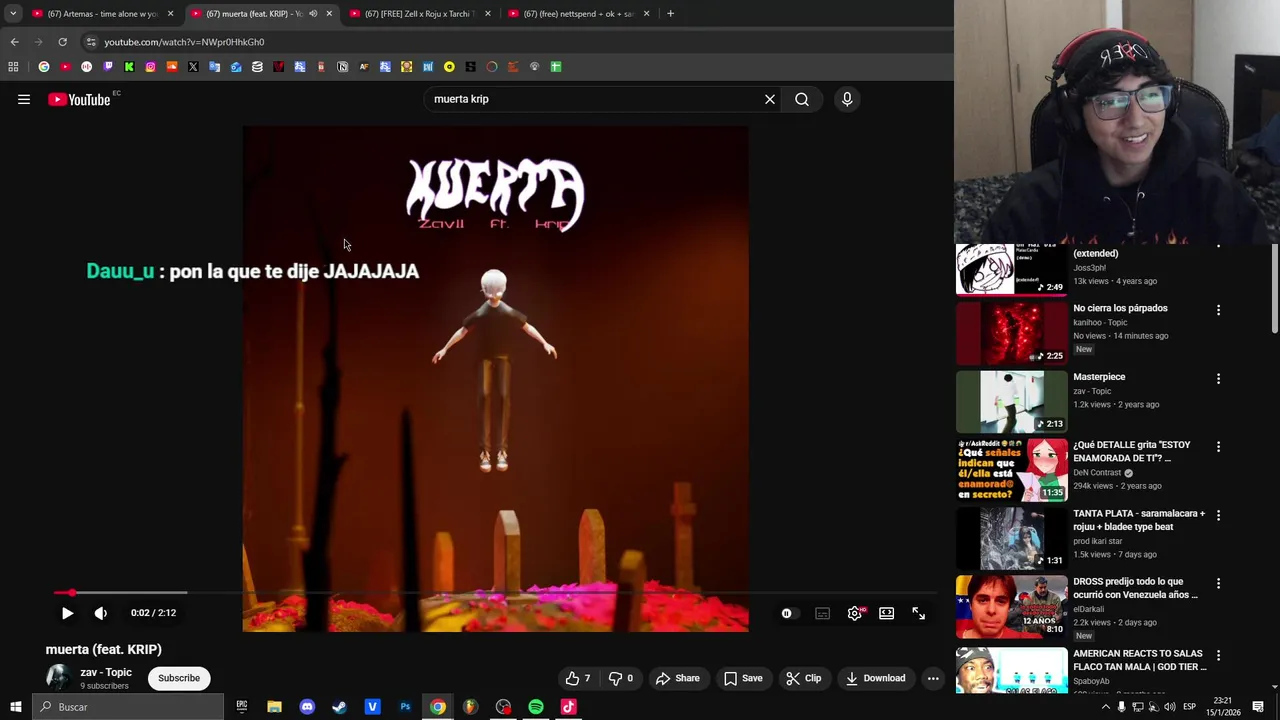The width and height of the screenshot is (1280, 720).
Task: Open Discord from the taskbar
Action: [307, 707]
